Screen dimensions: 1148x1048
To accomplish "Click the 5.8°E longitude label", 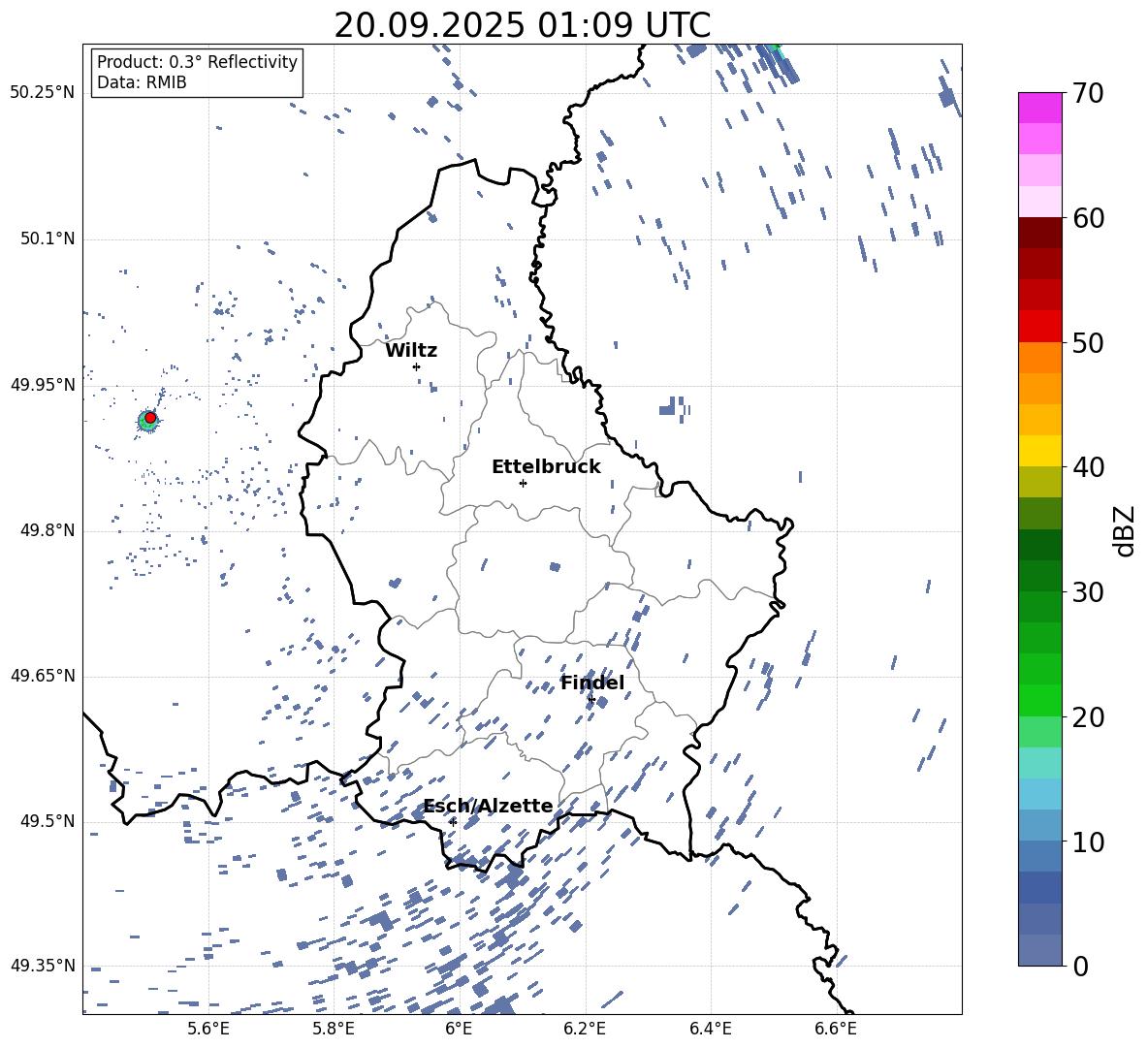I will [334, 1029].
